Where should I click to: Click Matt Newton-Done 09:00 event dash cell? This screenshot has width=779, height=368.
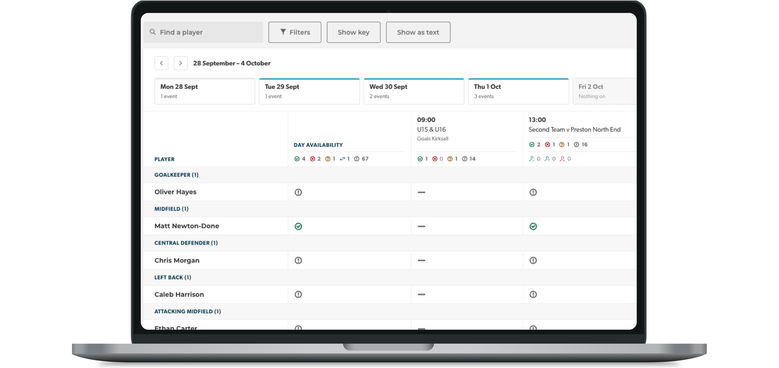point(421,226)
